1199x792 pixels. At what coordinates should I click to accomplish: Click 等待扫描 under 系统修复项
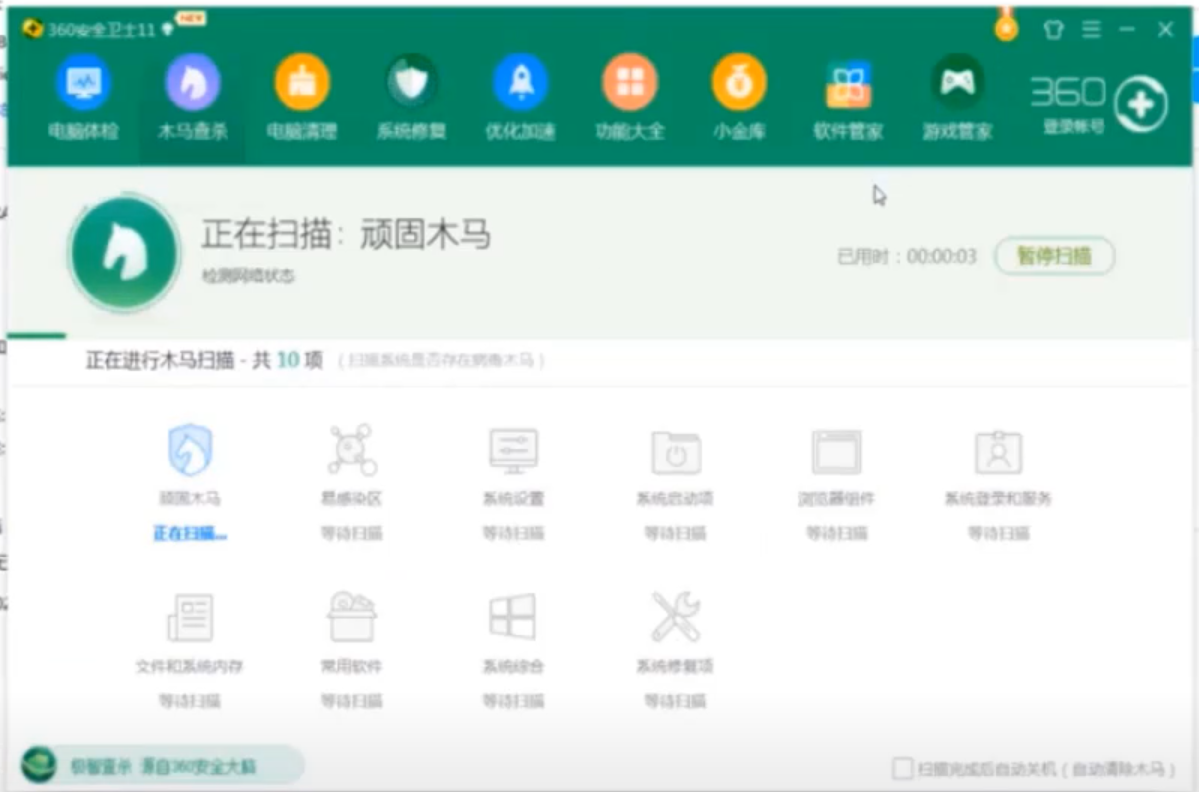click(675, 700)
